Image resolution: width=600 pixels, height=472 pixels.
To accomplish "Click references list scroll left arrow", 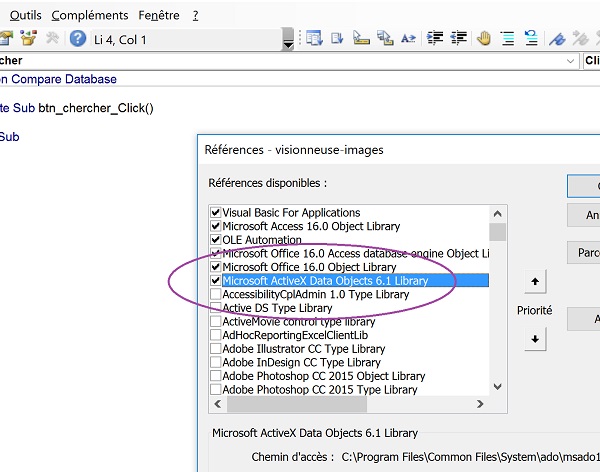I will pyautogui.click(x=218, y=404).
